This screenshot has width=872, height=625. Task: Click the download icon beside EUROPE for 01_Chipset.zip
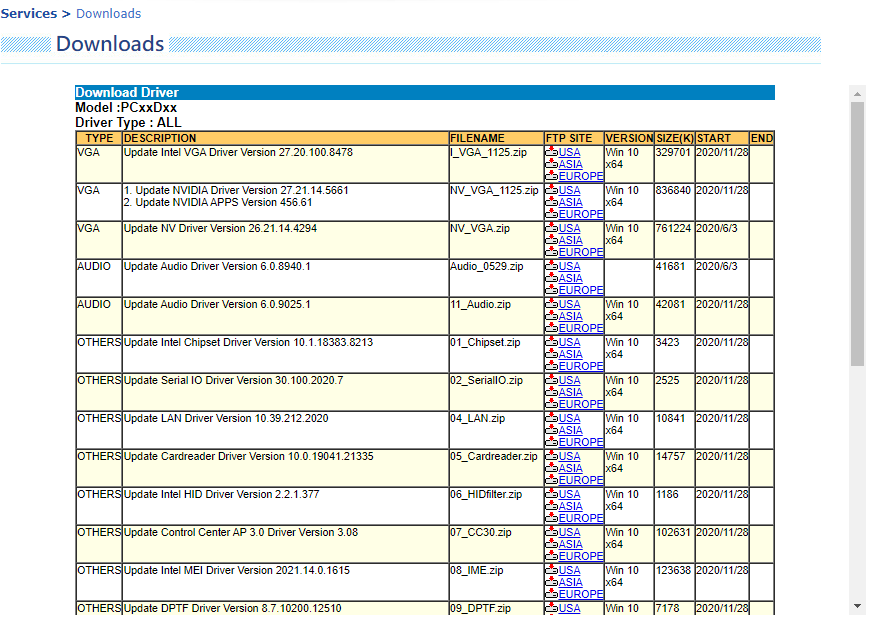[551, 366]
